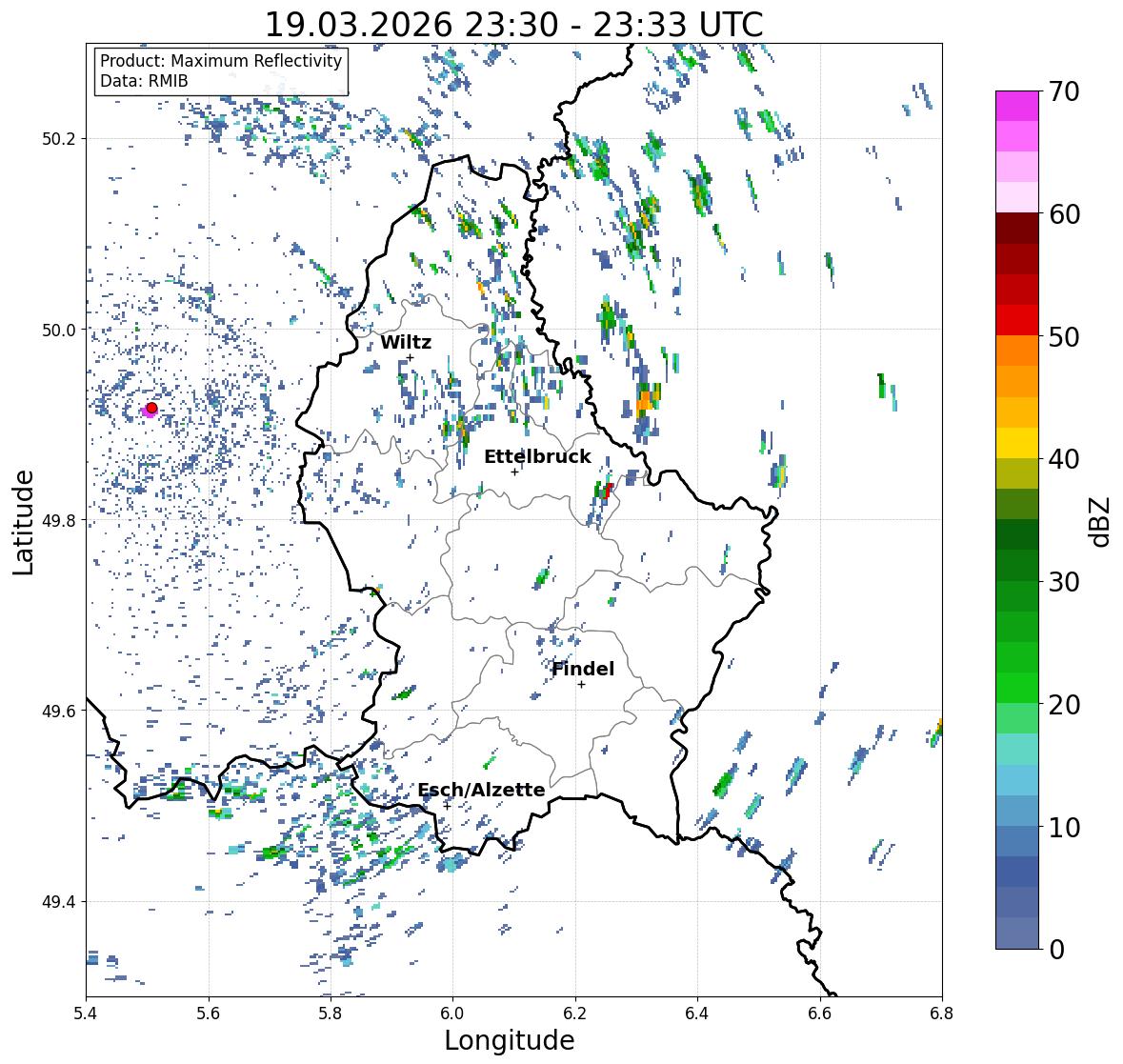Click the 70 value on the colorbar
The width and height of the screenshot is (1123, 1064).
pyautogui.click(x=1064, y=91)
